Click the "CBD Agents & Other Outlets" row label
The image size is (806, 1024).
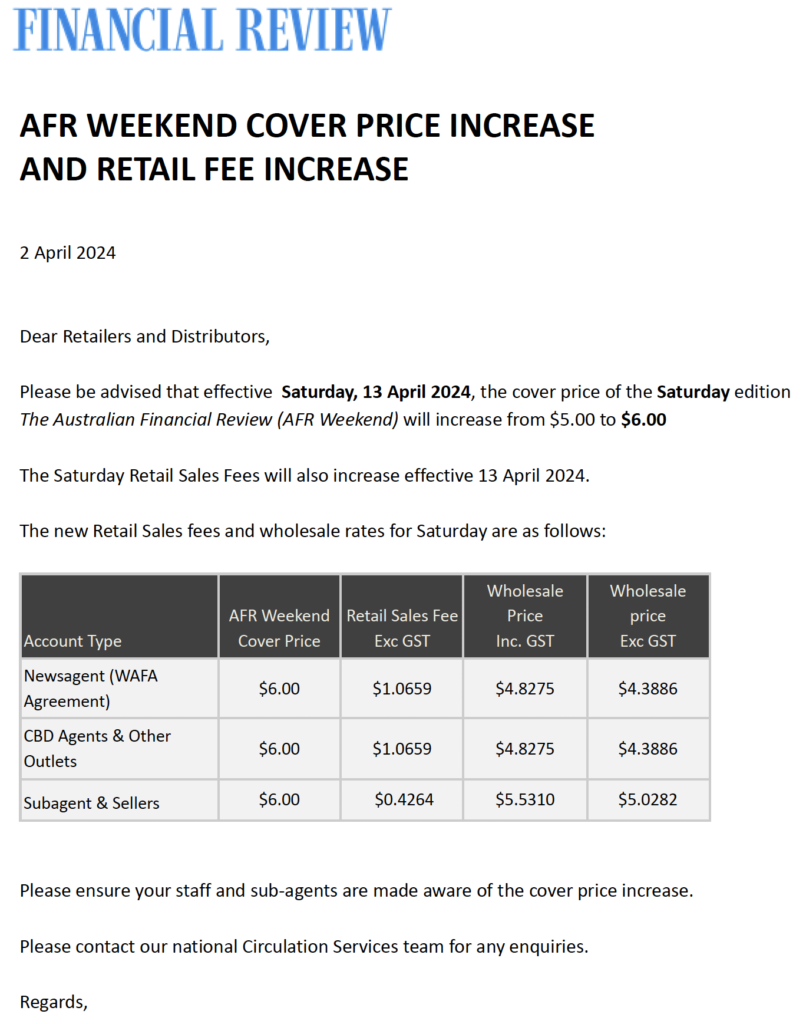(97, 748)
